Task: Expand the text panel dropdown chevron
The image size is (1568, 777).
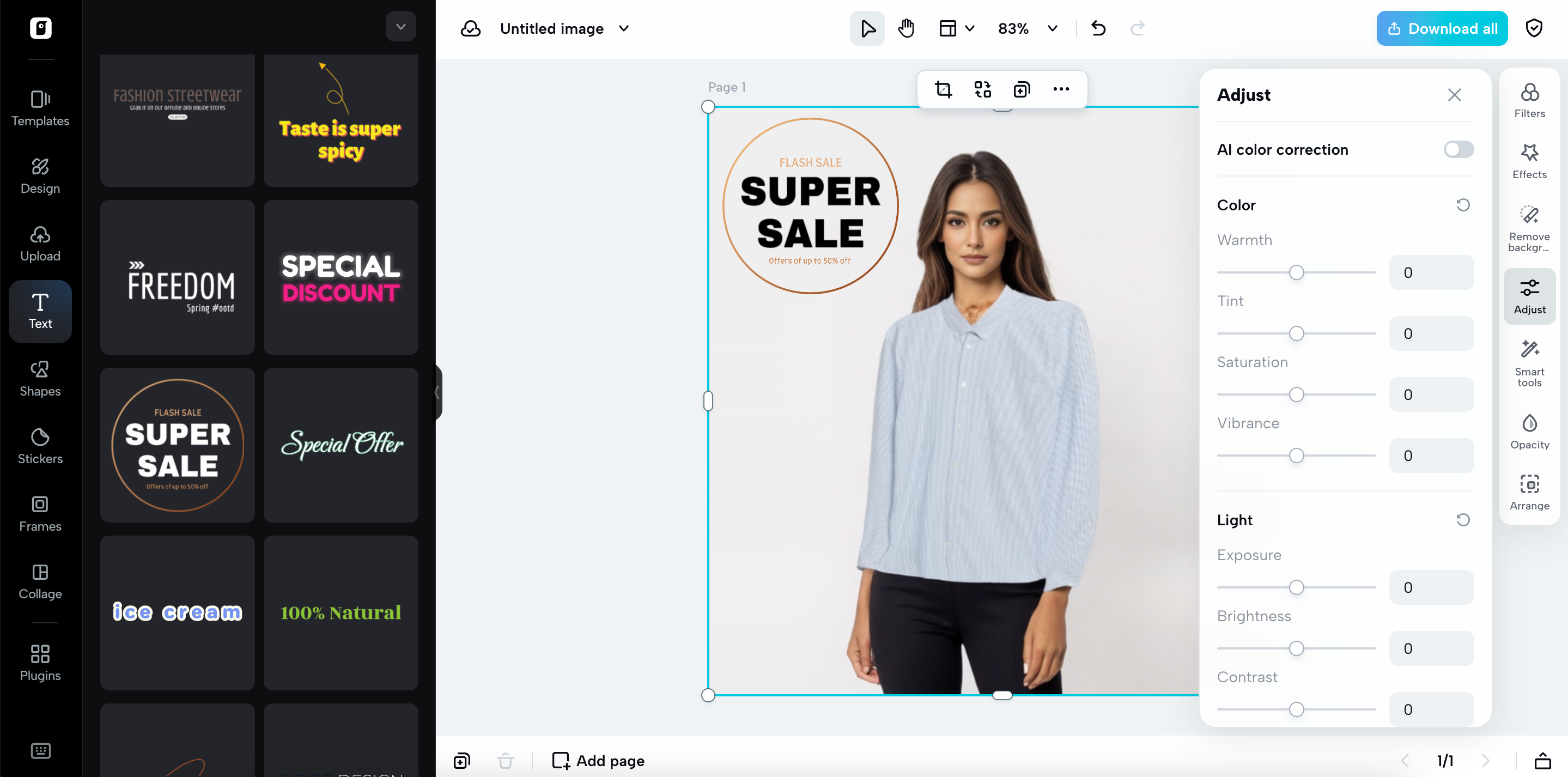Action: click(x=400, y=27)
